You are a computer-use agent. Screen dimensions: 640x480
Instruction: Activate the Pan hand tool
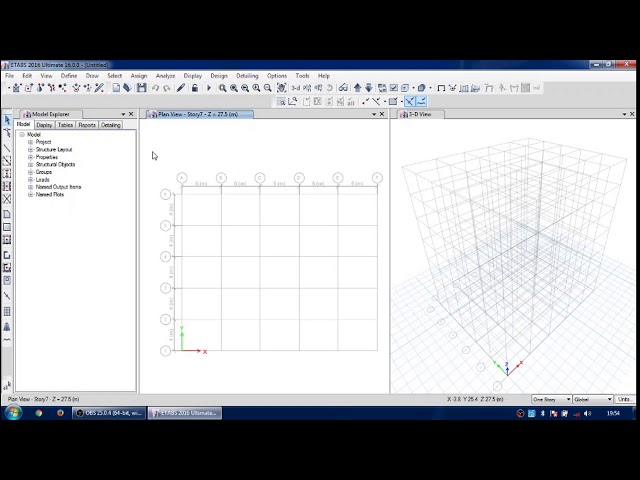point(281,88)
